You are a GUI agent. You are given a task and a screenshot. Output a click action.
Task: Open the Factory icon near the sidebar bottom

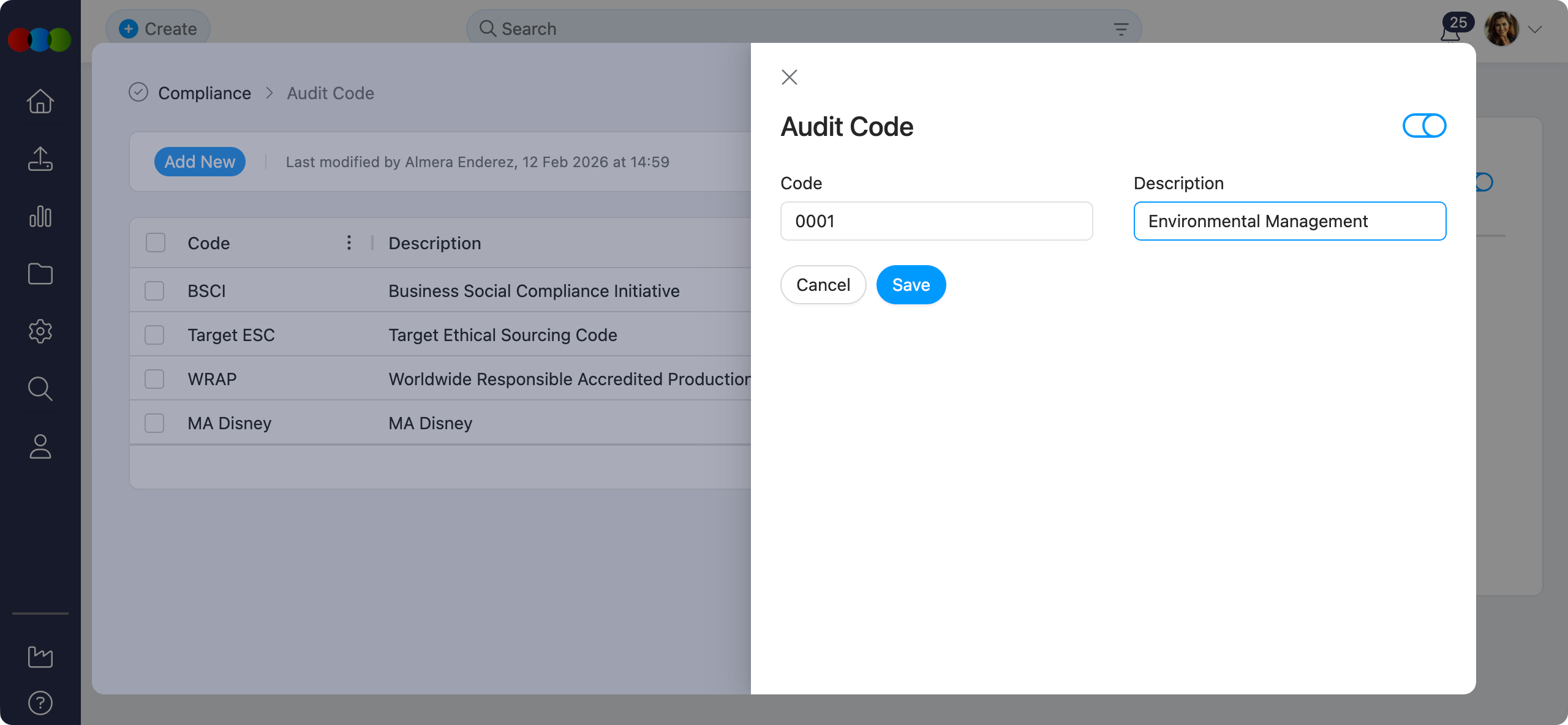coord(40,656)
